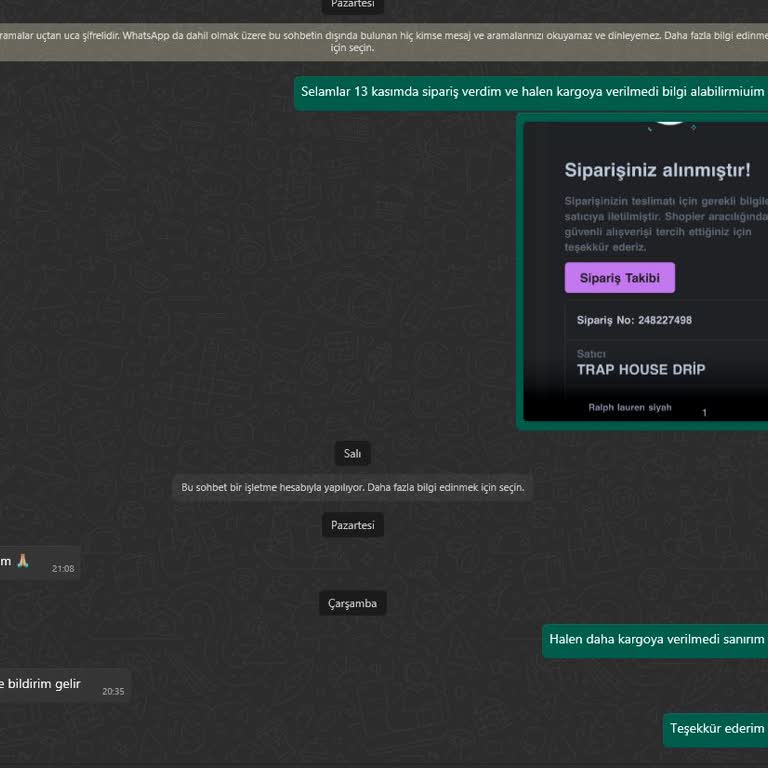
Task: Click the 20:35 message timestamp
Action: click(x=113, y=692)
